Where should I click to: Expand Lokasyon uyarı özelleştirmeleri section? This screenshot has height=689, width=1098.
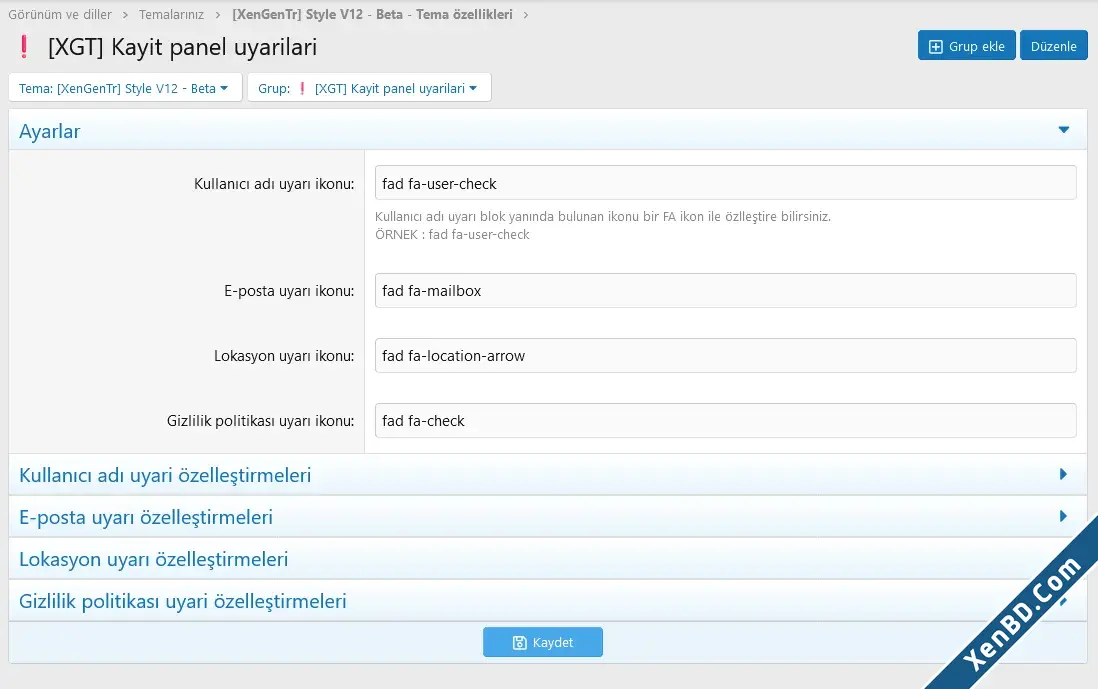coord(548,559)
